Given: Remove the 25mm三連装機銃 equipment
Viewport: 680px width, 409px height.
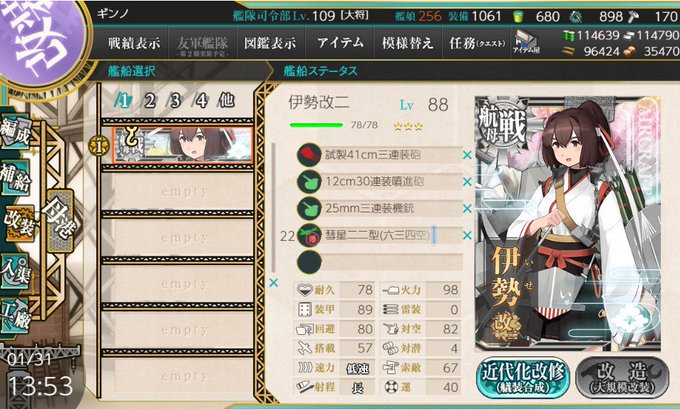Looking at the screenshot, I should click(467, 209).
